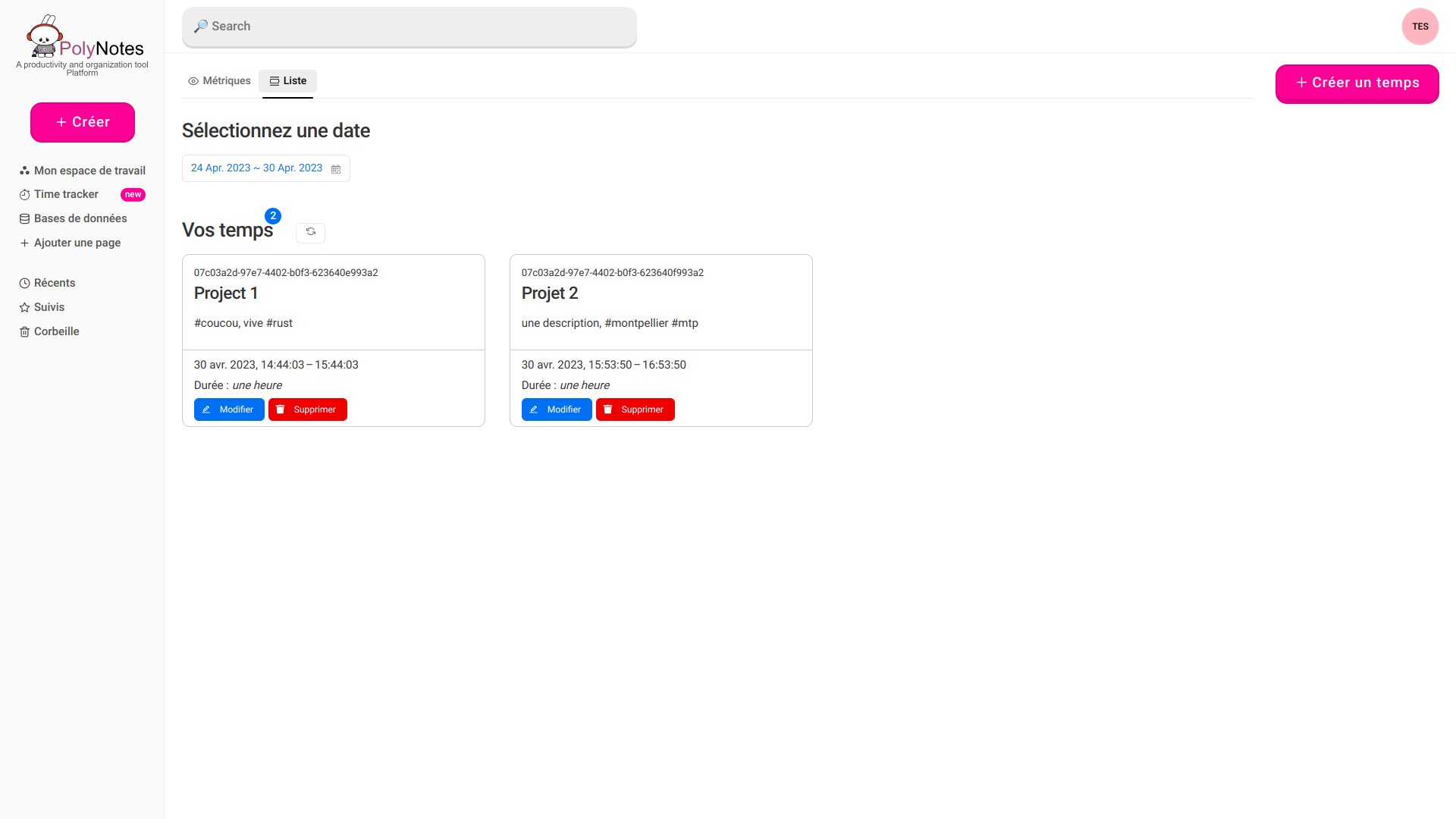Click Supprimer on Projet 2 card

(x=635, y=409)
